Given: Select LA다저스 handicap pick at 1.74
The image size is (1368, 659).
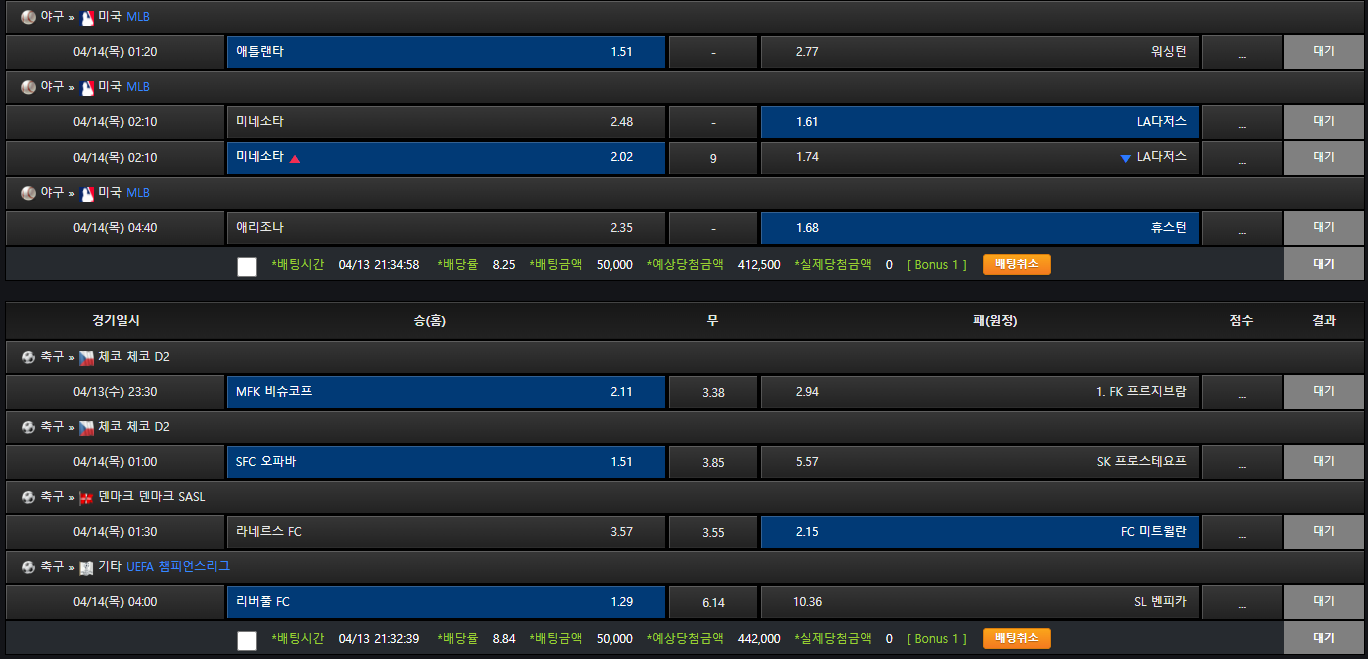Looking at the screenshot, I should (x=980, y=158).
